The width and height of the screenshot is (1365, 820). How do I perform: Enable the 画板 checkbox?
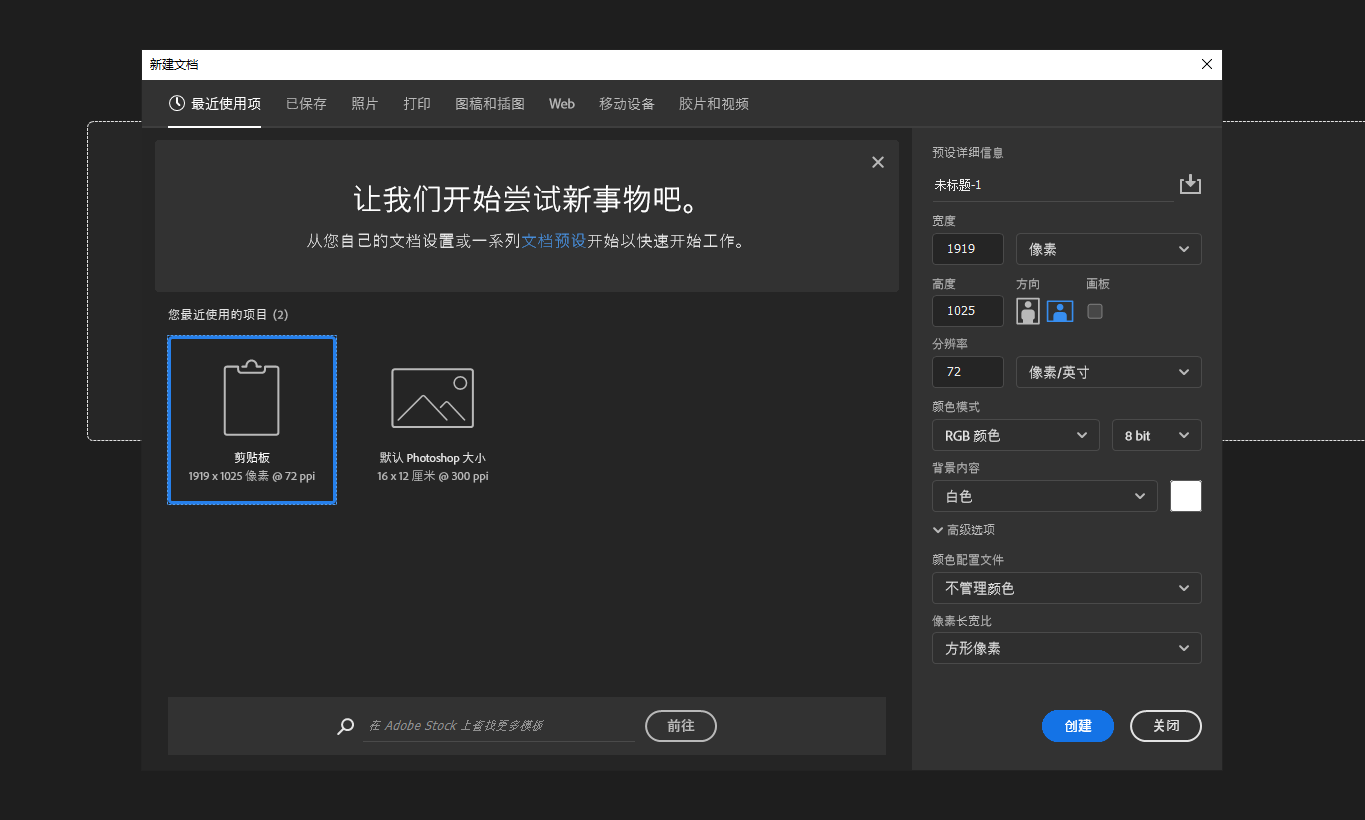coord(1094,311)
